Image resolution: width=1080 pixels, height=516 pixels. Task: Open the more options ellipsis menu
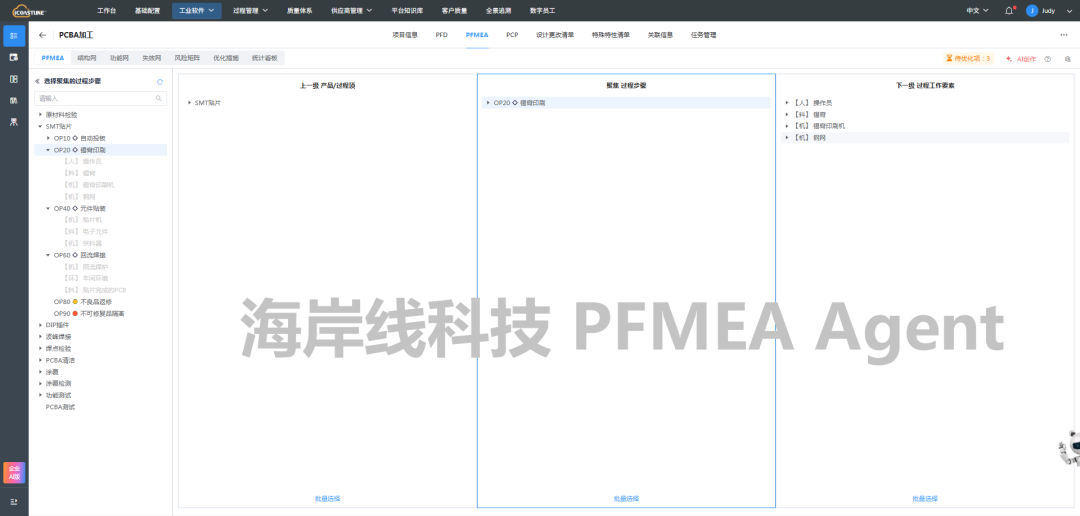click(1063, 35)
